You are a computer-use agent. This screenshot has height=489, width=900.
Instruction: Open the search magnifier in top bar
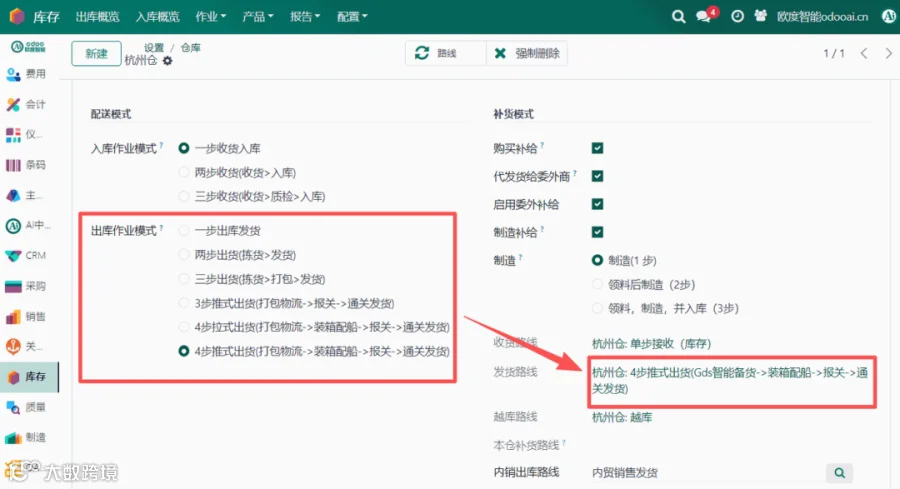[x=678, y=17]
